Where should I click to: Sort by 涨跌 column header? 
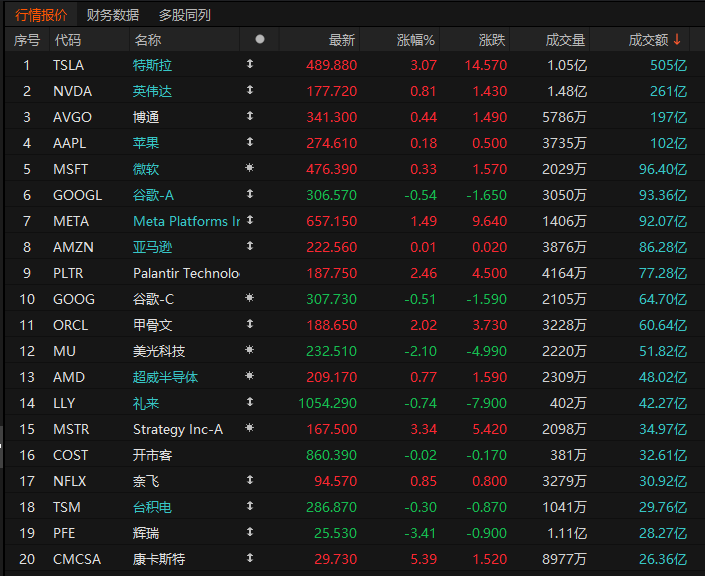[x=492, y=40]
